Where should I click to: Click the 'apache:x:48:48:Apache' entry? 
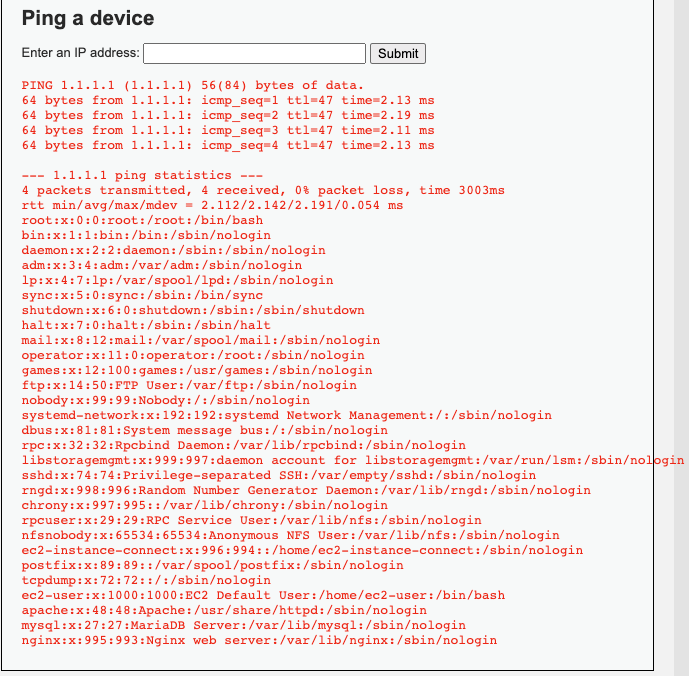[224, 609]
